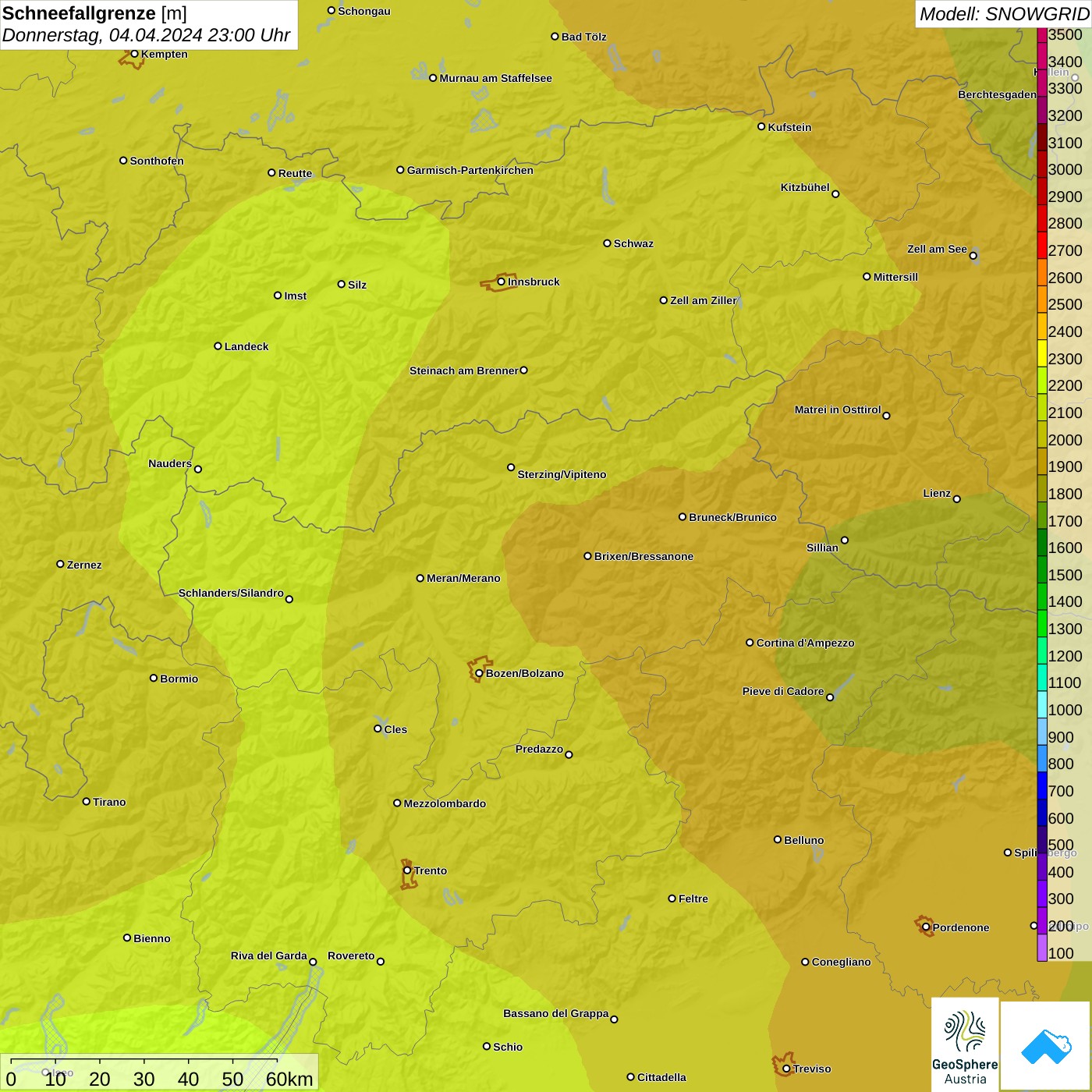Click the "Modell: SNOWGRID" label
The width and height of the screenshot is (1092, 1092).
click(x=1004, y=14)
